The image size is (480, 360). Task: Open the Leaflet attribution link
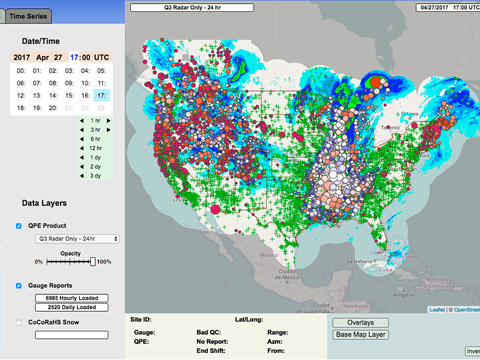437,310
